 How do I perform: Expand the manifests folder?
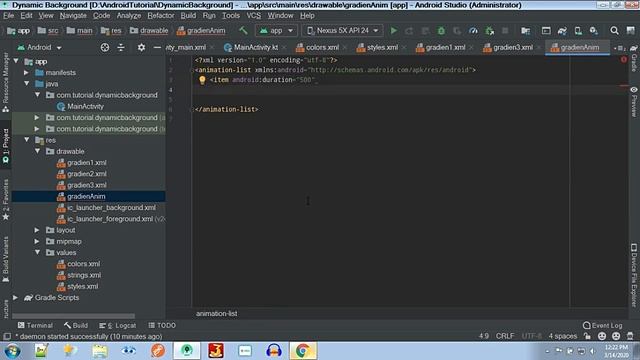pyautogui.click(x=27, y=73)
